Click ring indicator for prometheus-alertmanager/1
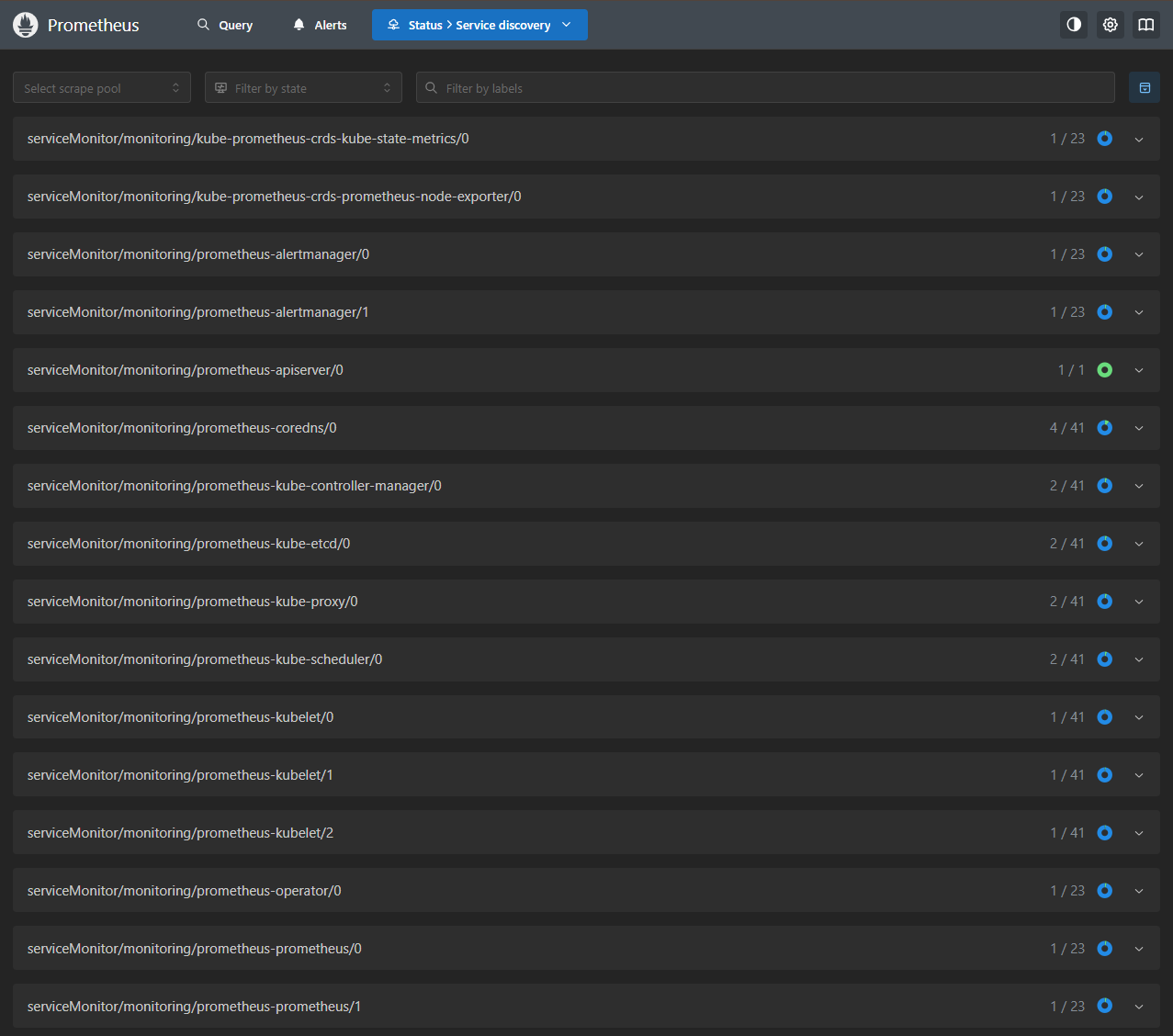Image resolution: width=1173 pixels, height=1036 pixels. [x=1105, y=312]
